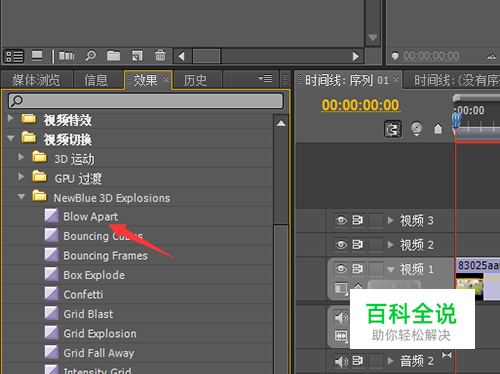This screenshot has height=374, width=500.
Task: Expand 视频 2 track
Action: [x=391, y=245]
